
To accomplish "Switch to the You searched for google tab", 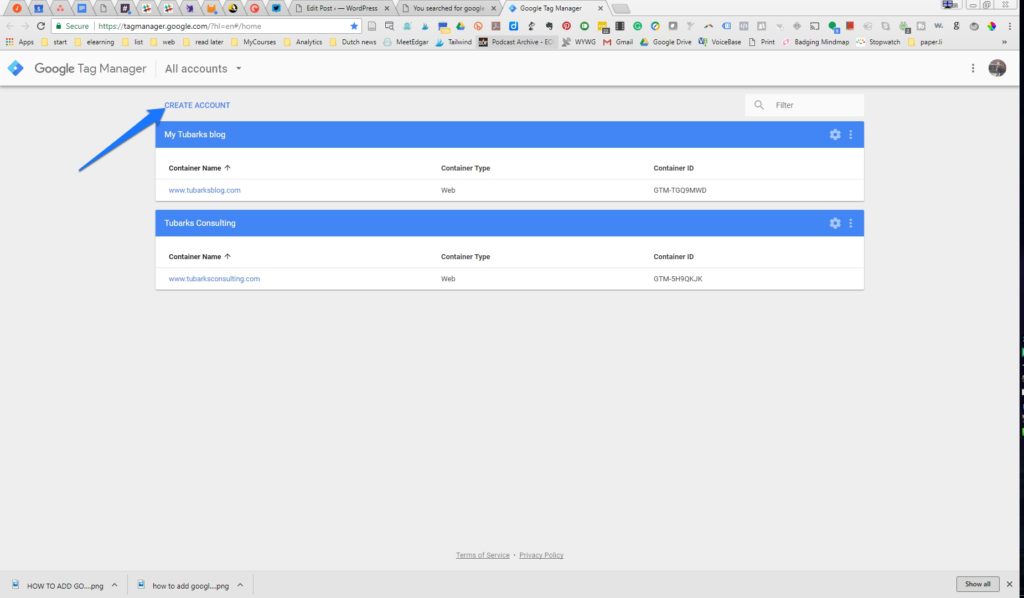I will point(447,8).
